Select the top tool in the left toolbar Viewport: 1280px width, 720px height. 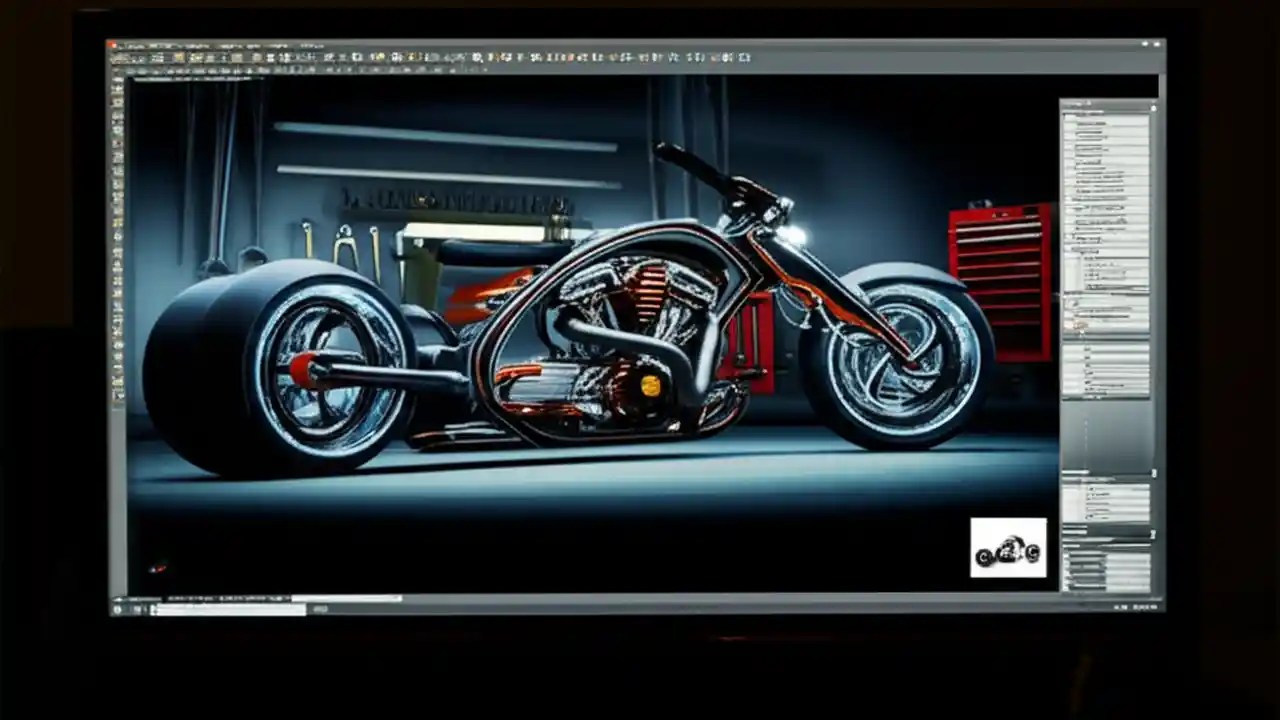click(117, 80)
